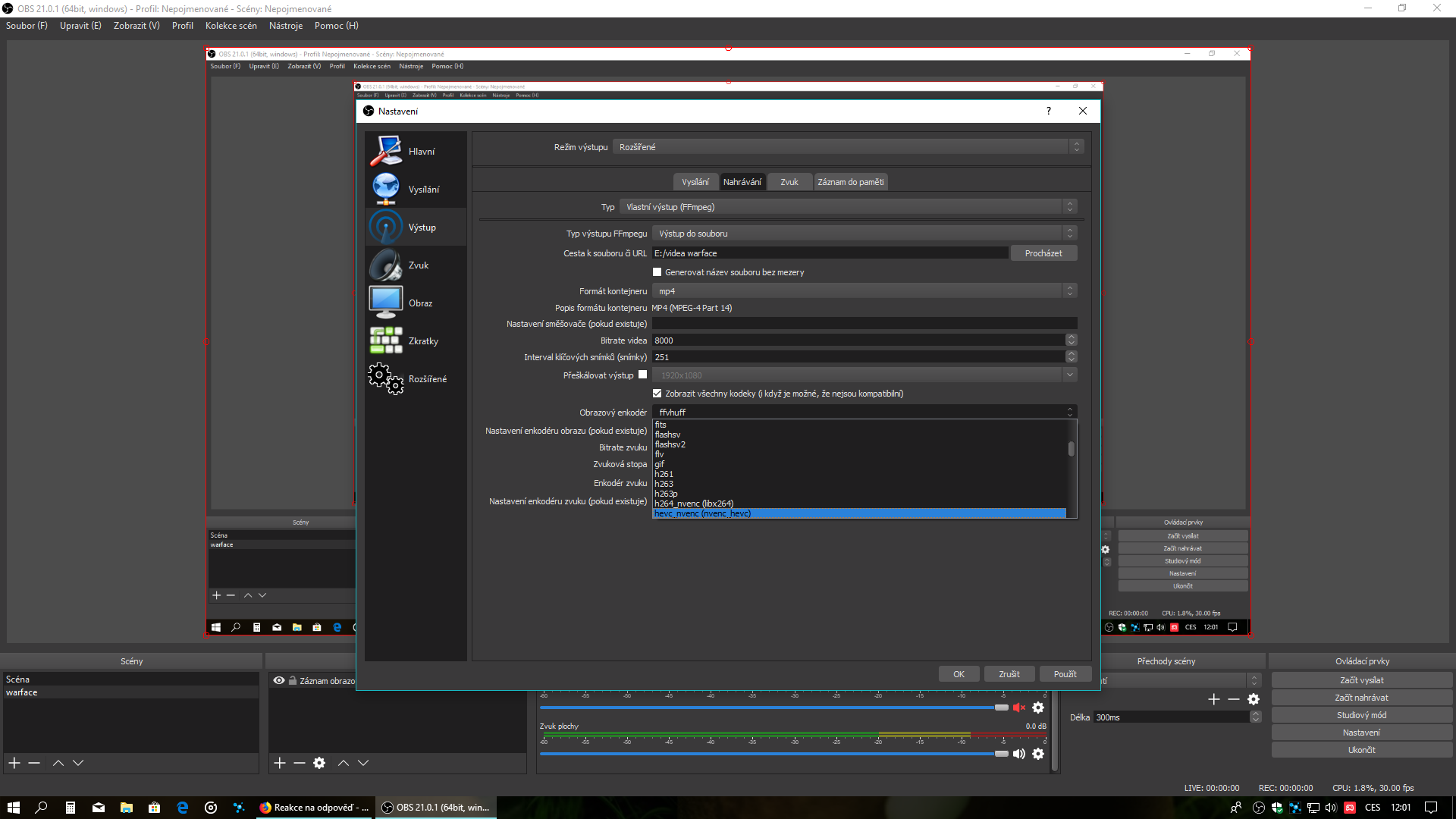Switch to the Záznam do paměti tab
1456x819 pixels.
tap(850, 182)
